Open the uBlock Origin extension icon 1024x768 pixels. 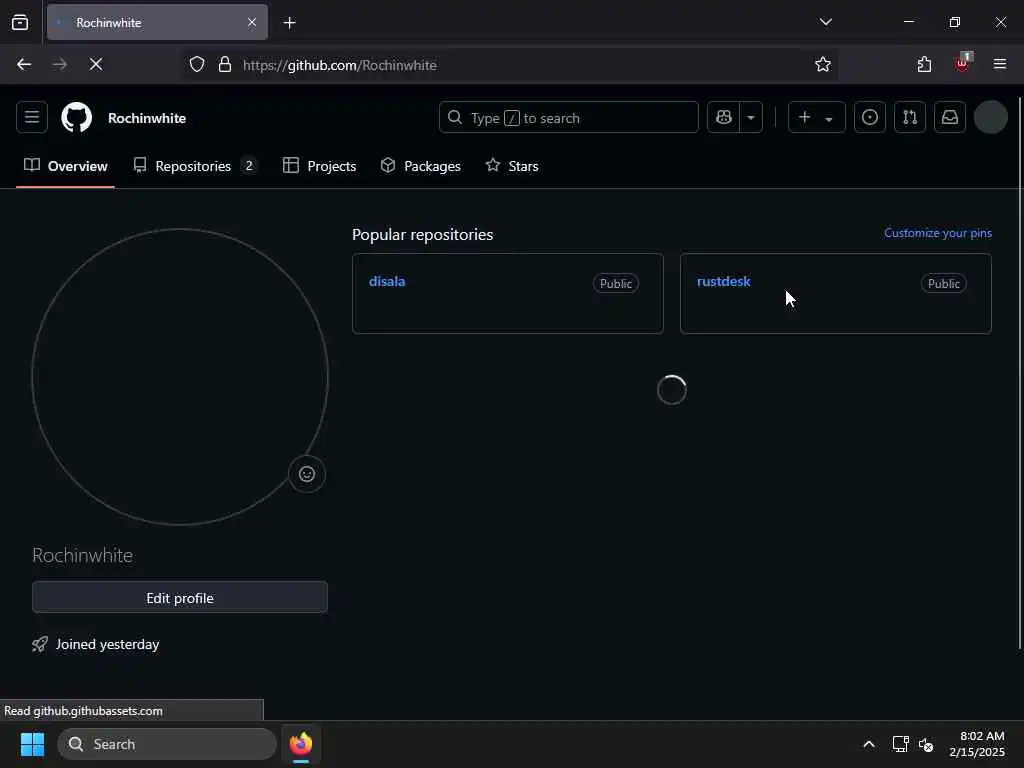[x=963, y=63]
